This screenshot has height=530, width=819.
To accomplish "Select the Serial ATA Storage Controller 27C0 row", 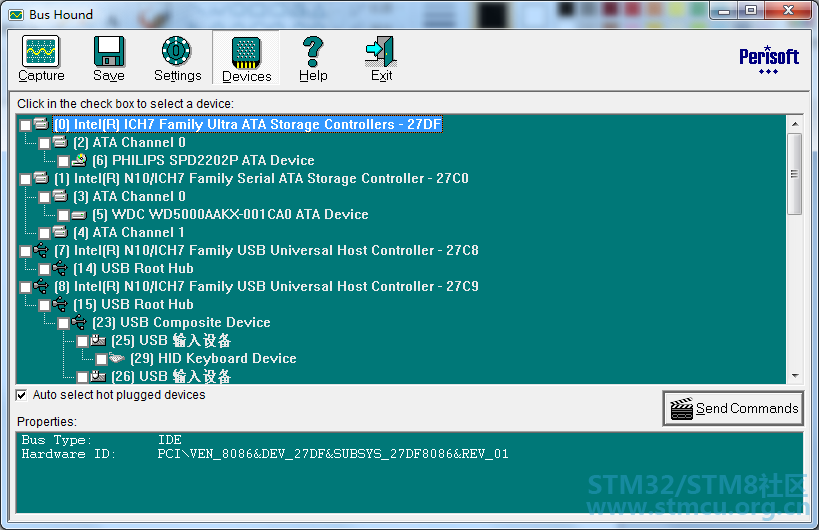I will pos(261,179).
